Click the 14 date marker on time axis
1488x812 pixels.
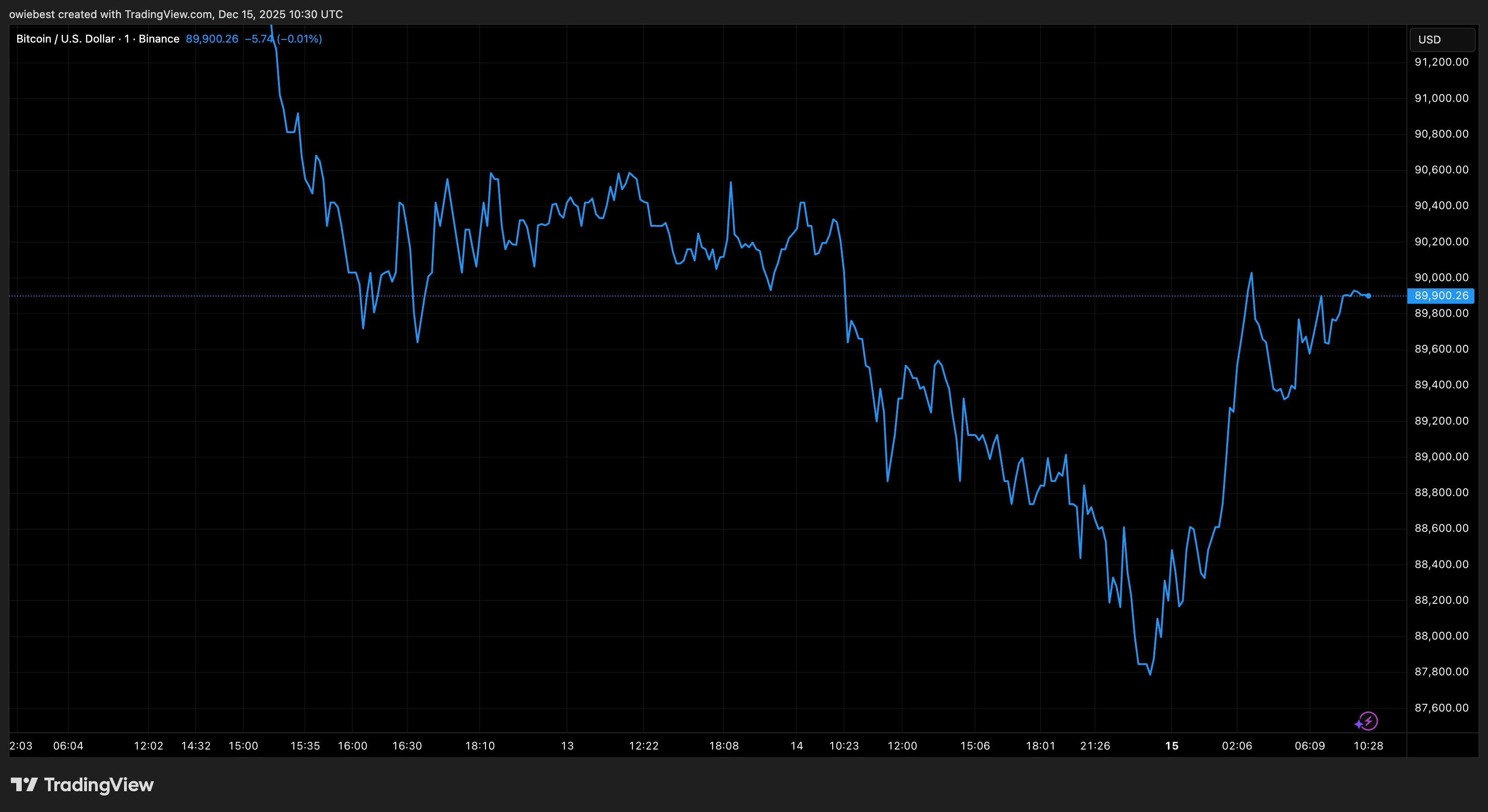click(x=797, y=745)
